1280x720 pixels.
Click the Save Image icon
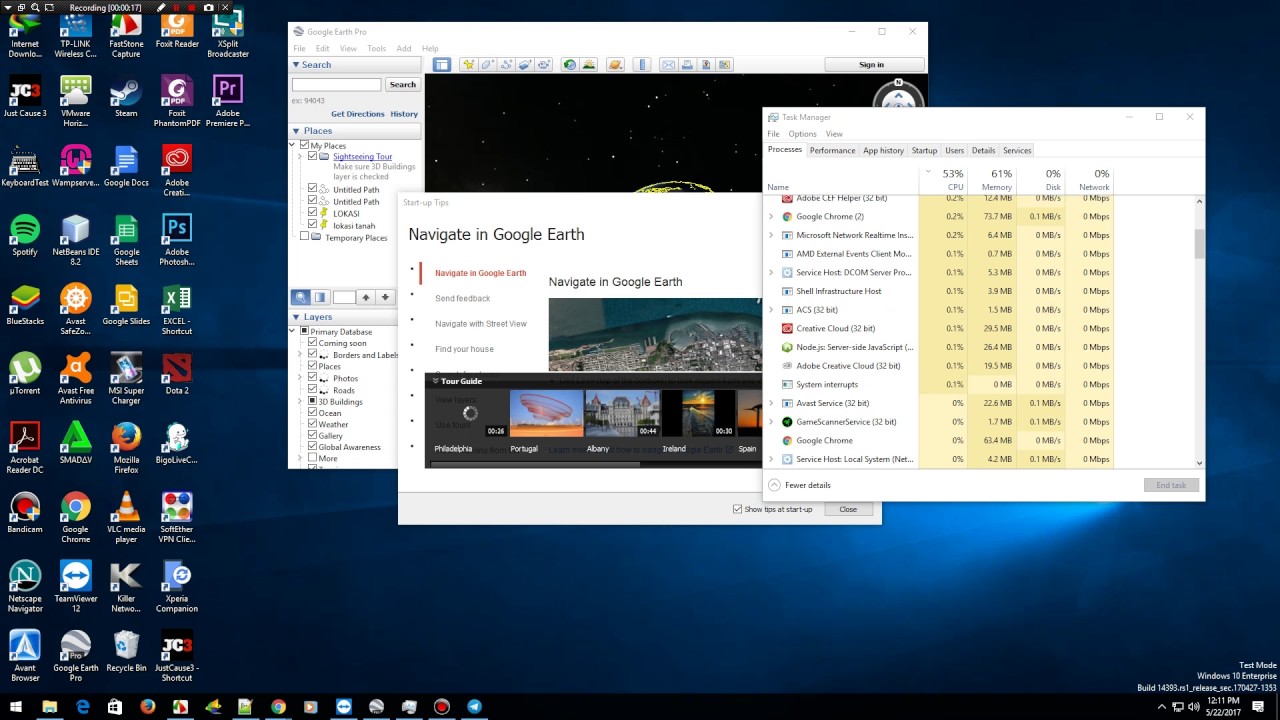706,65
